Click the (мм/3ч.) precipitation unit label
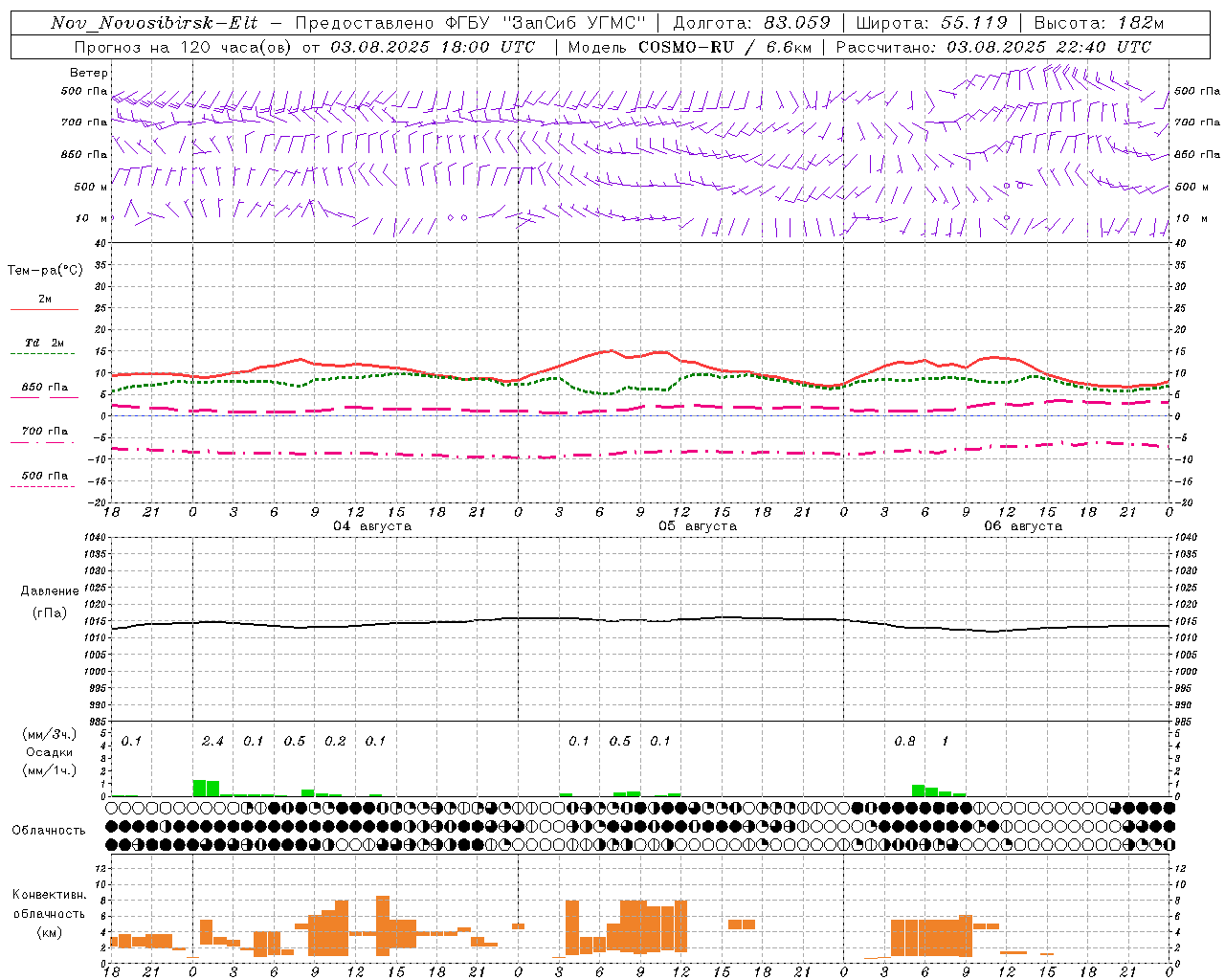The height and width of the screenshot is (980, 1225). [49, 734]
